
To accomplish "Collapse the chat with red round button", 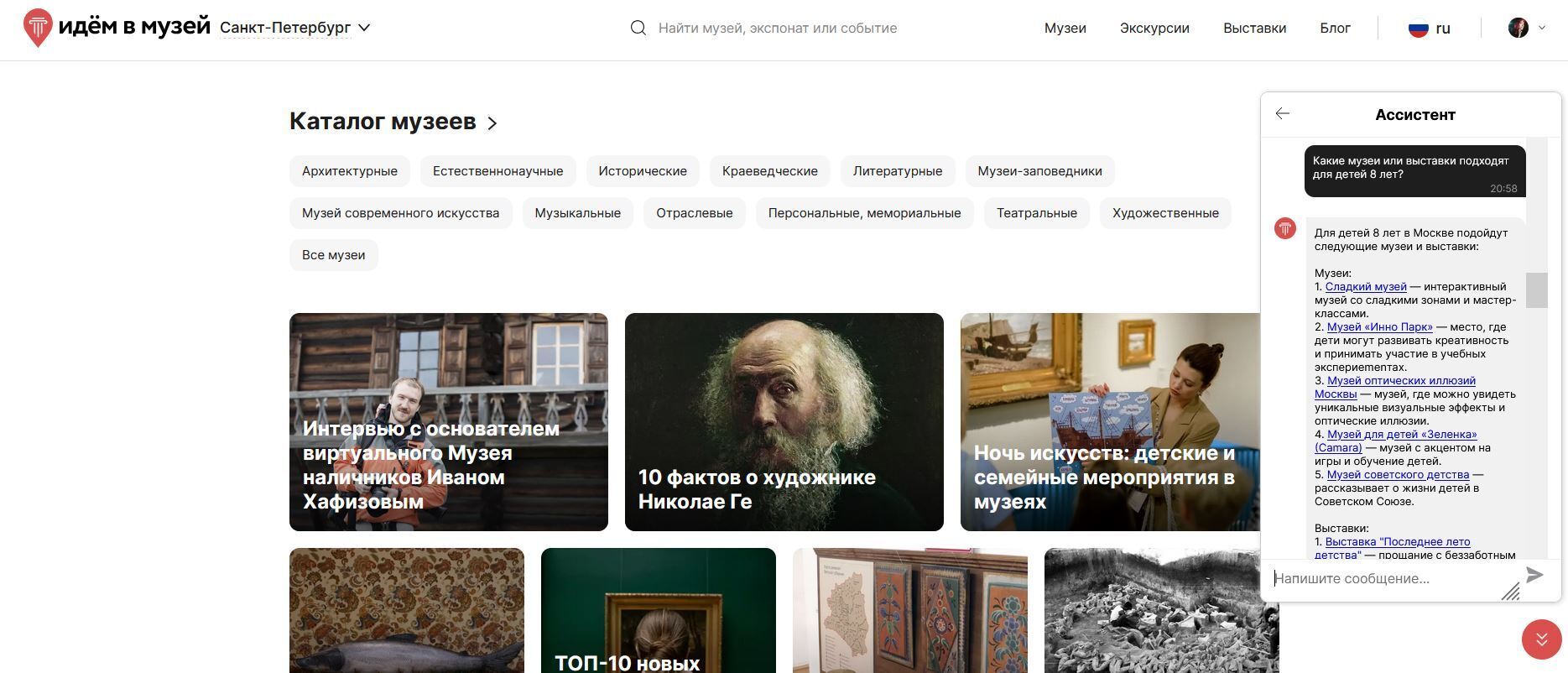I will point(1541,639).
